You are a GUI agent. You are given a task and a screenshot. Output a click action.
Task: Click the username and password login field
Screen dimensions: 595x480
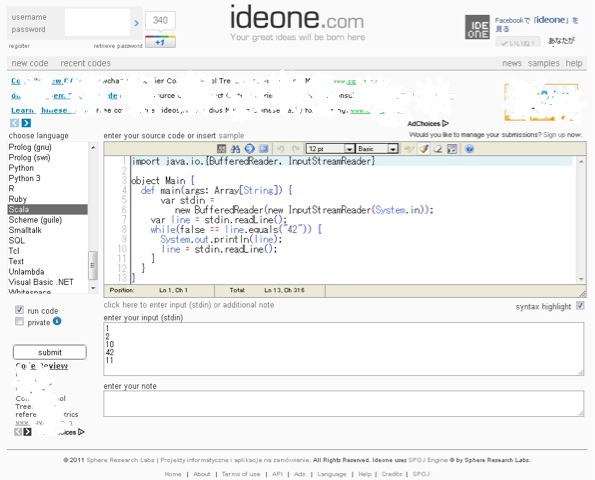(x=98, y=22)
